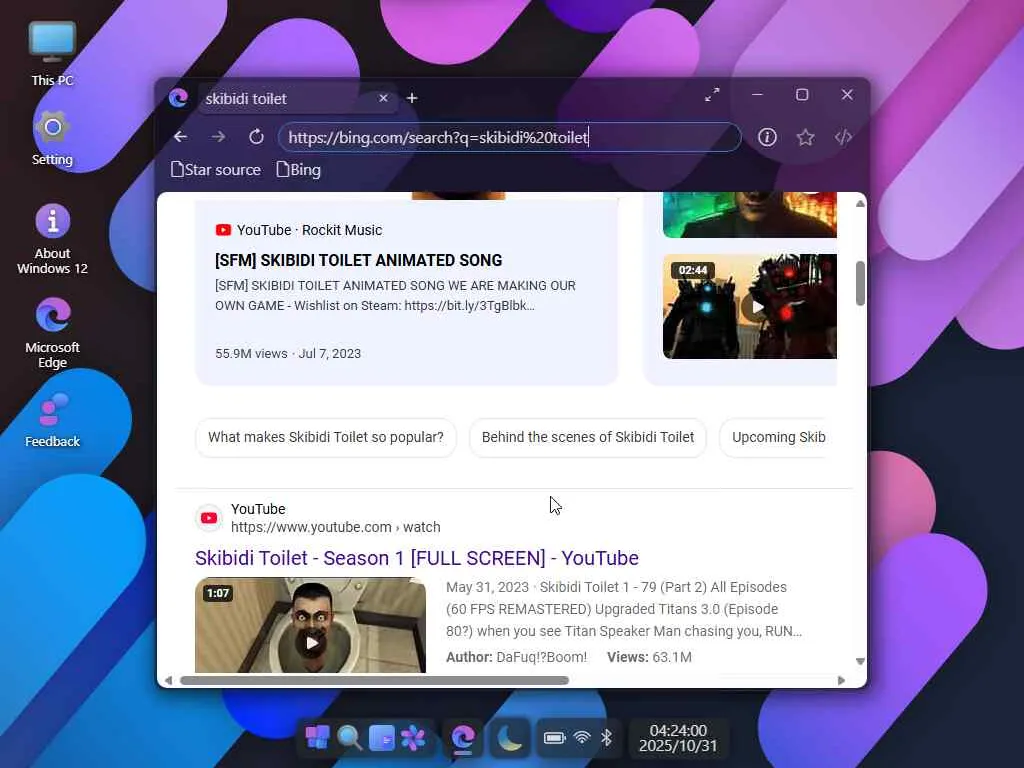Screen dimensions: 1024x768
Task: Click the vertical scrollbar thumb
Action: 860,283
